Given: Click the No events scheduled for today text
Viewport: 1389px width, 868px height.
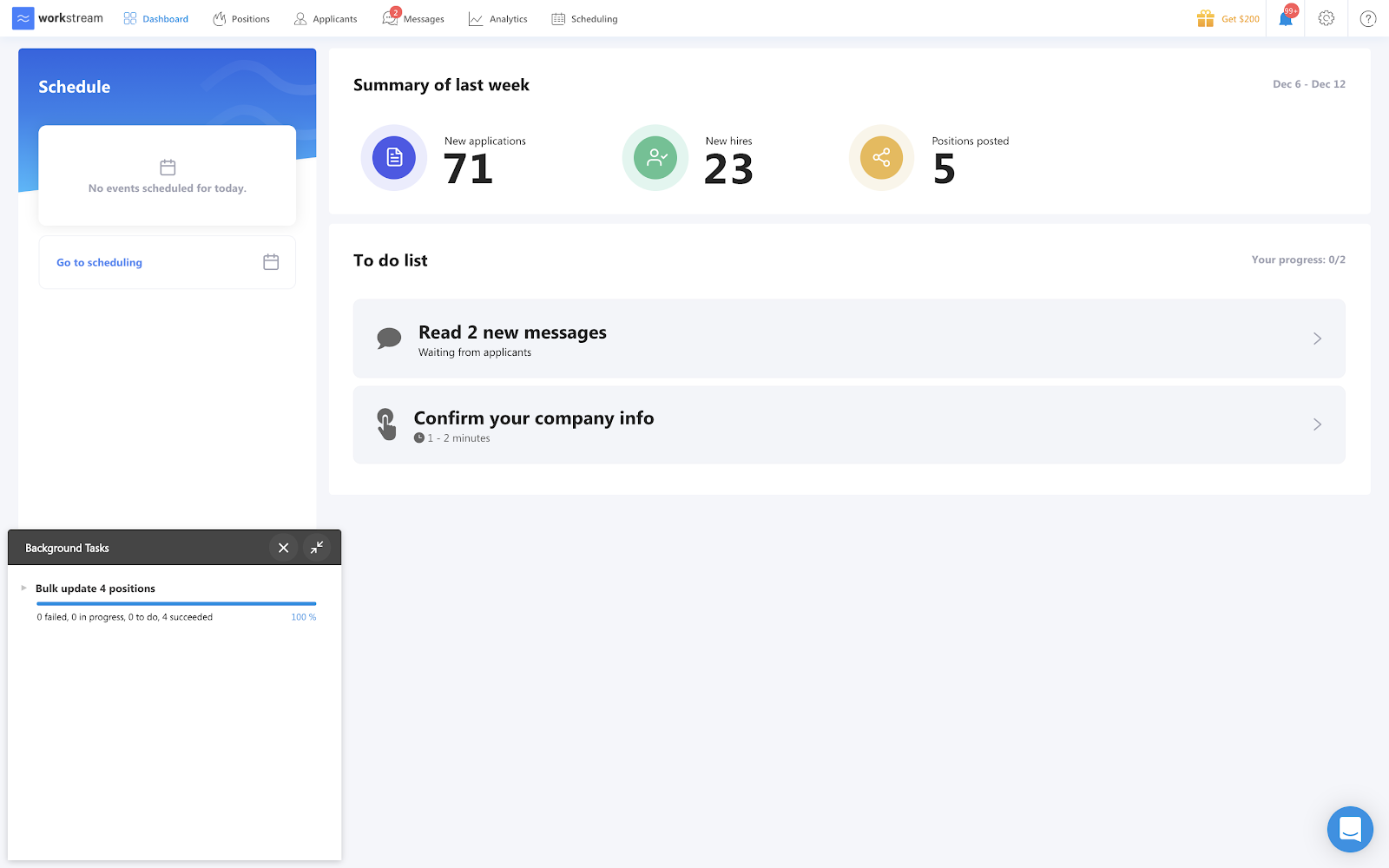Looking at the screenshot, I should tap(168, 188).
